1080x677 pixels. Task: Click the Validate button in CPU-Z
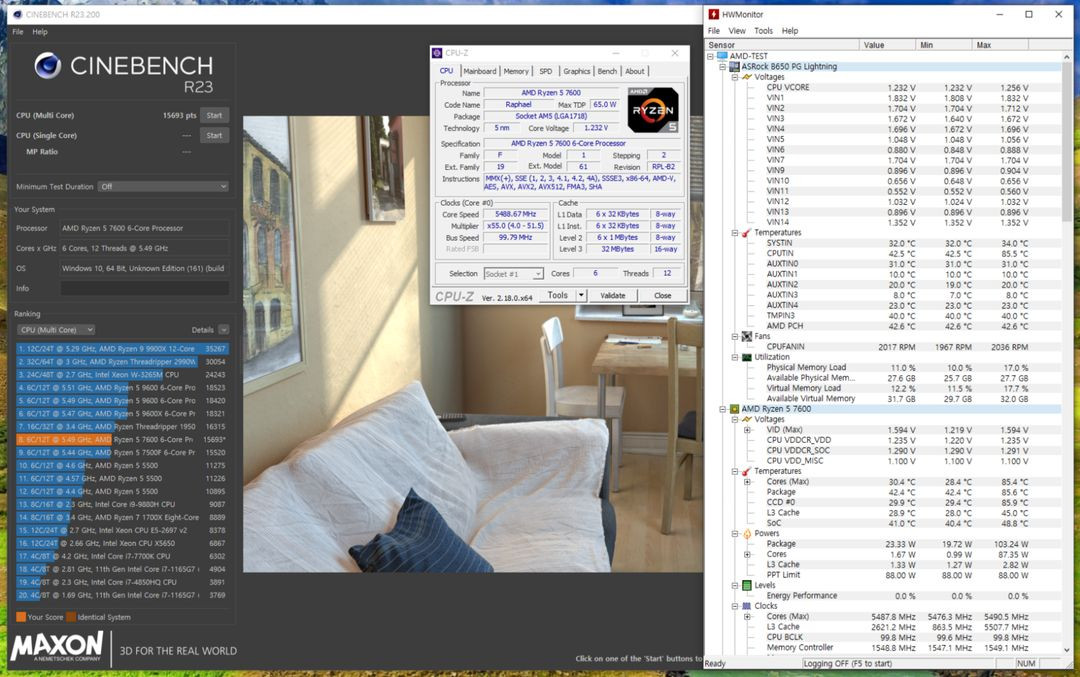[x=612, y=295]
